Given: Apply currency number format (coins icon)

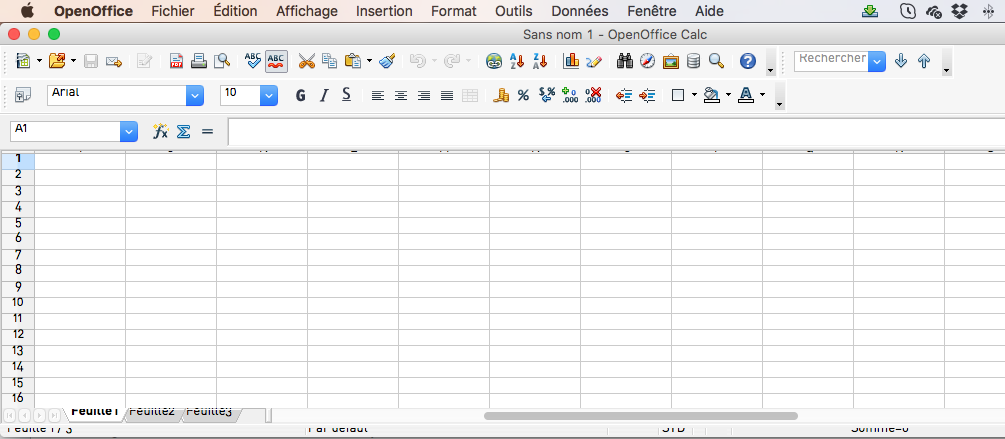Looking at the screenshot, I should (x=501, y=95).
